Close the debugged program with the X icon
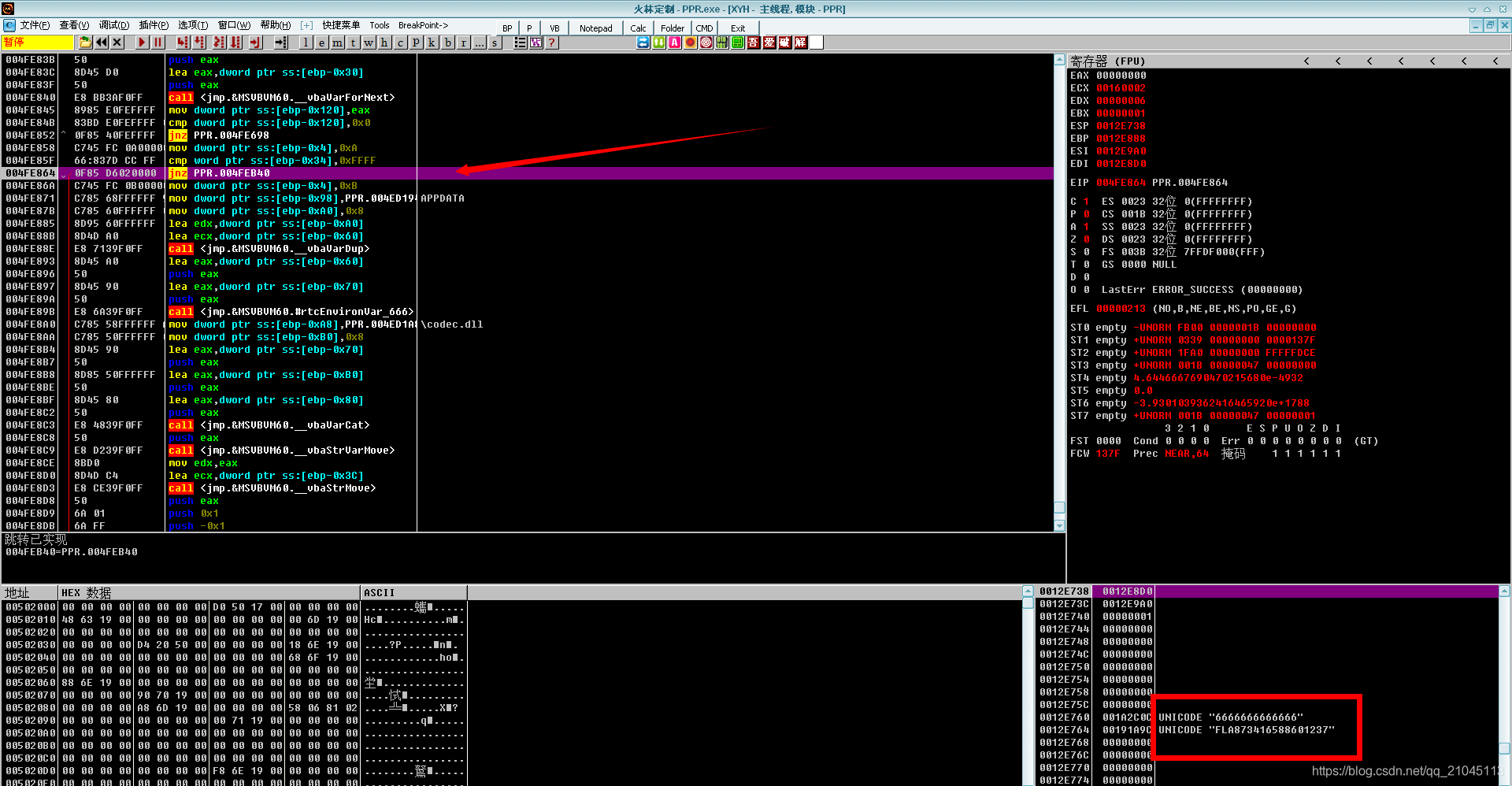 coord(117,43)
